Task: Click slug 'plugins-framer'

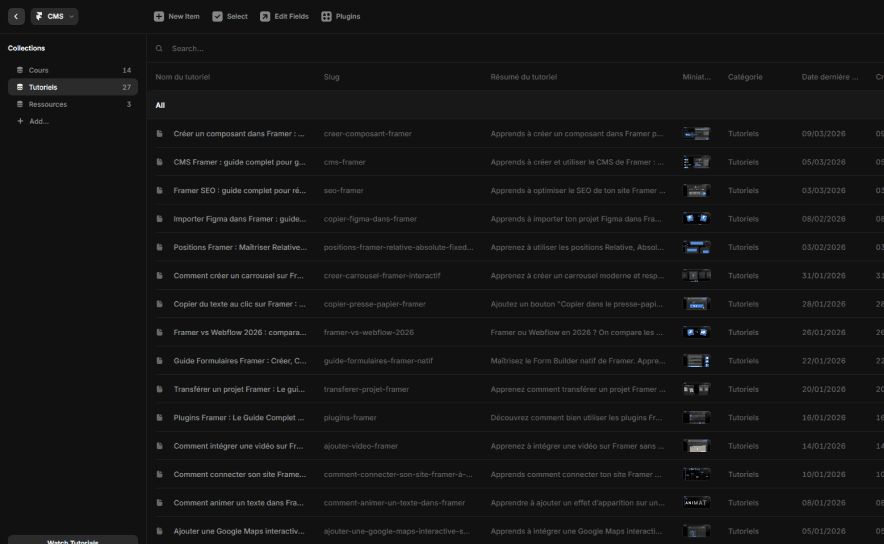Action: pyautogui.click(x=350, y=417)
